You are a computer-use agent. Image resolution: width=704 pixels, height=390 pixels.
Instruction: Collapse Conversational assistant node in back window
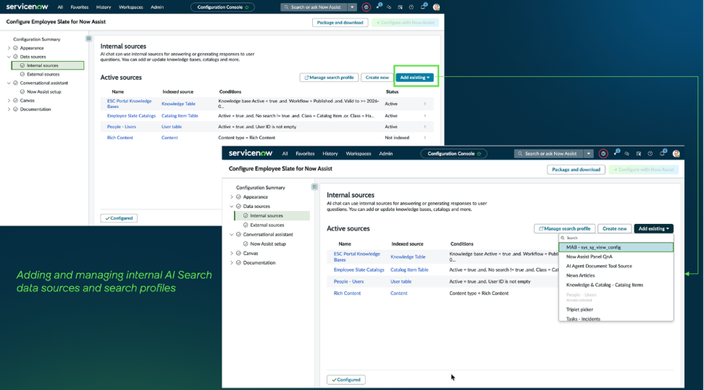click(x=9, y=83)
